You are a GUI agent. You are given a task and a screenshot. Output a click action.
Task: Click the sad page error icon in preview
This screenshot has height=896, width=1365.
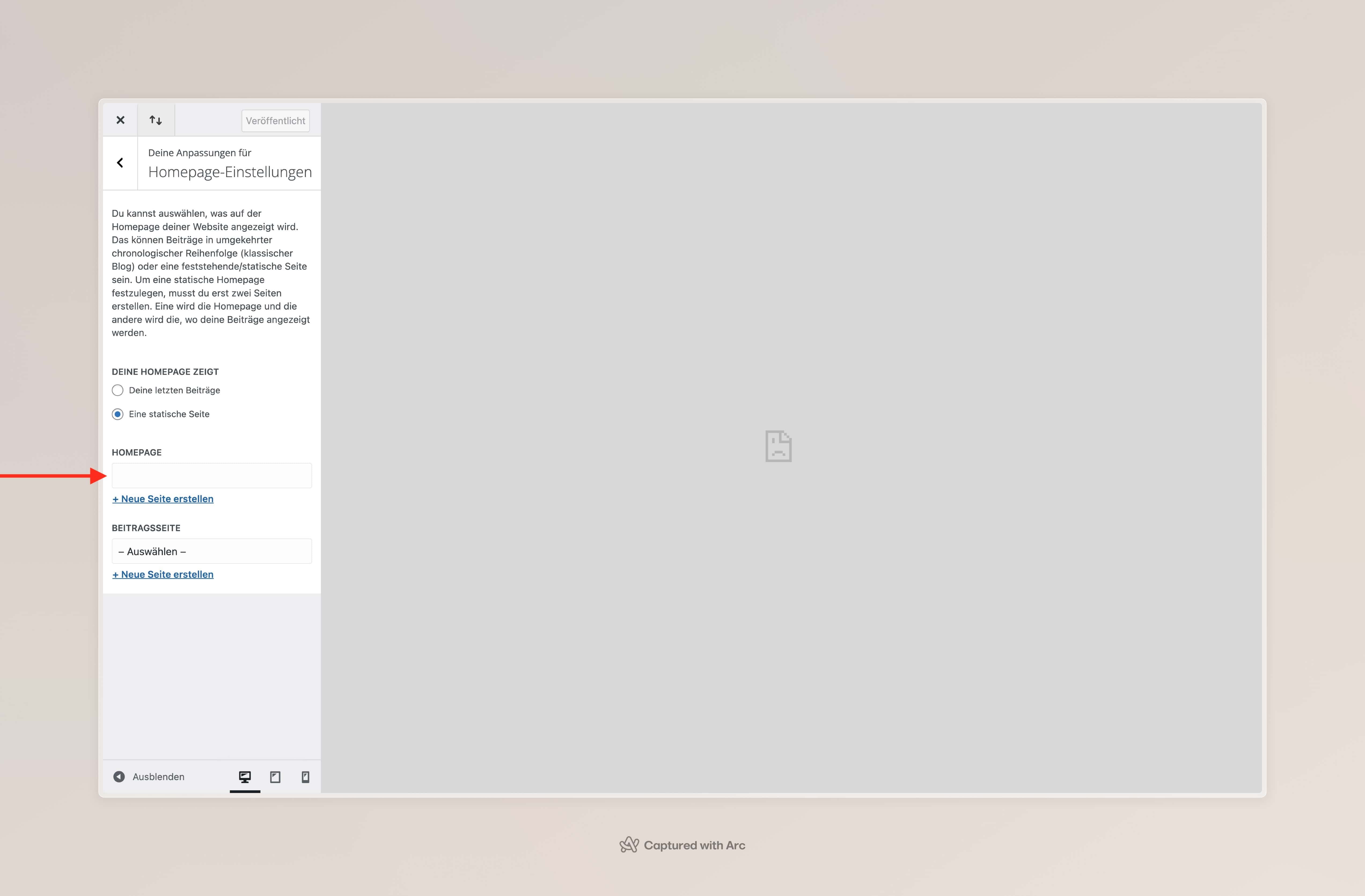coord(778,446)
